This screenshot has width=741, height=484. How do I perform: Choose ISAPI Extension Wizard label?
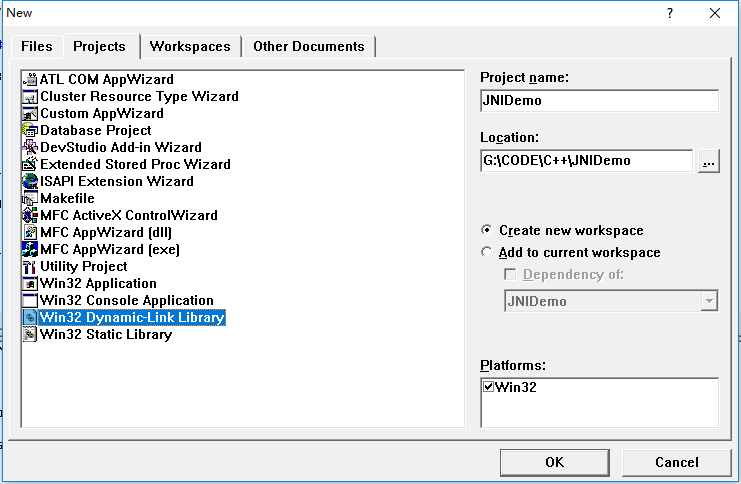(117, 182)
